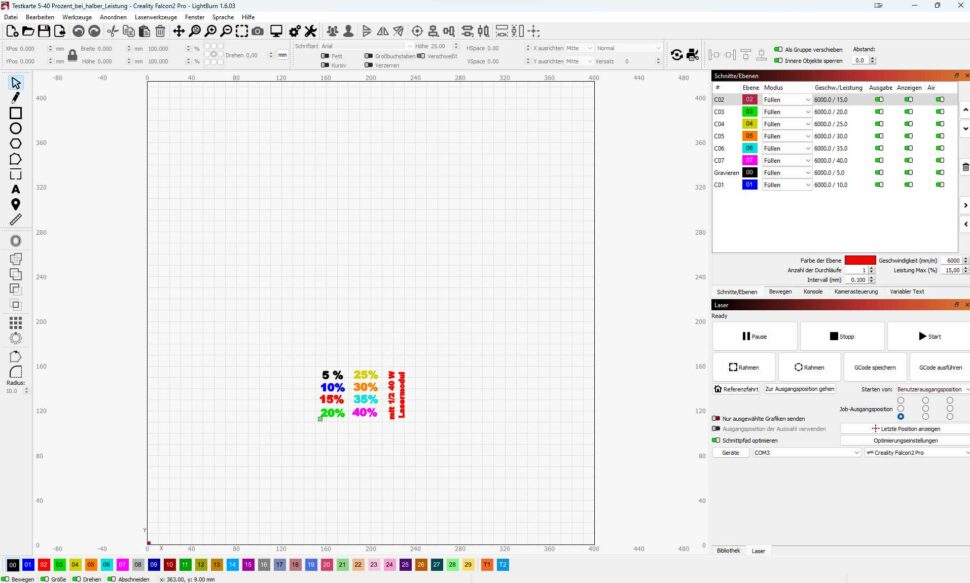Click the Referenzfahrt button

pyautogui.click(x=736, y=389)
